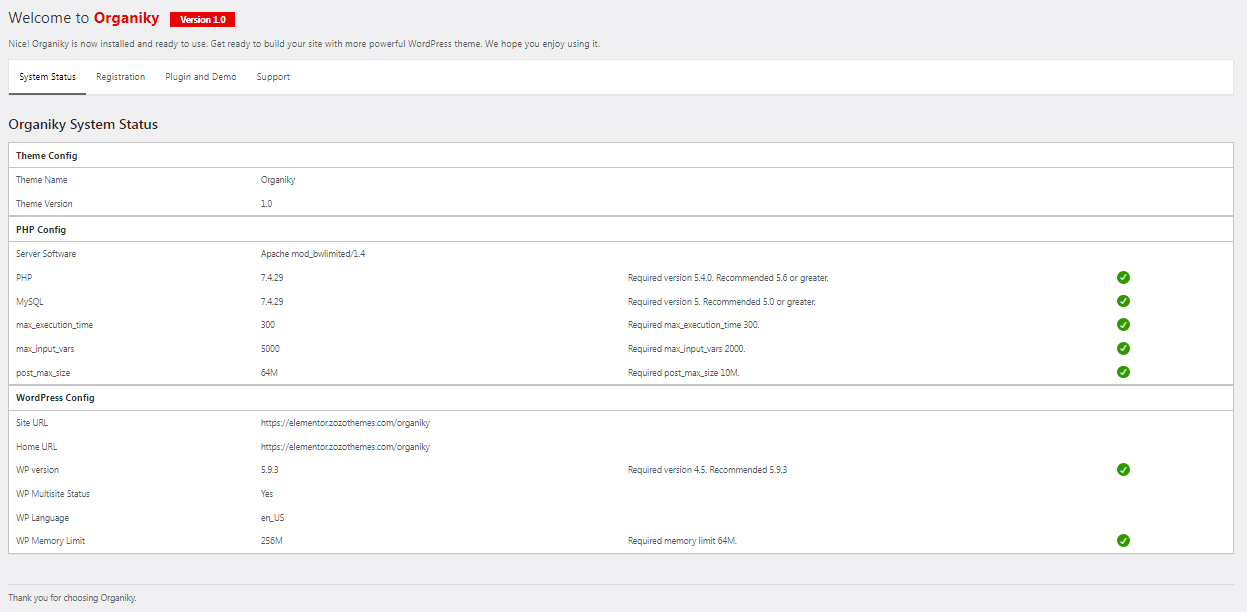The width and height of the screenshot is (1247, 612).
Task: Switch to the Registration tab
Action: (x=120, y=77)
